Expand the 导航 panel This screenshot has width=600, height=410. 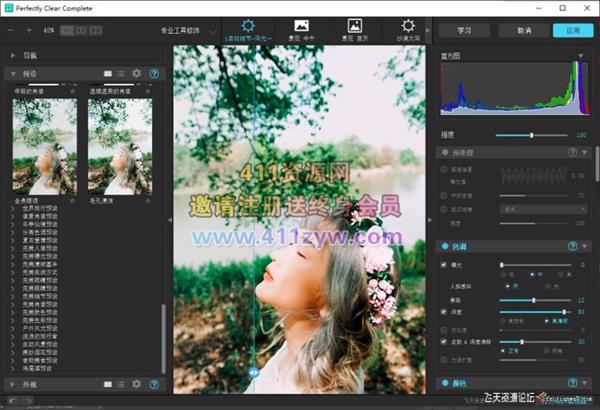pyautogui.click(x=12, y=56)
